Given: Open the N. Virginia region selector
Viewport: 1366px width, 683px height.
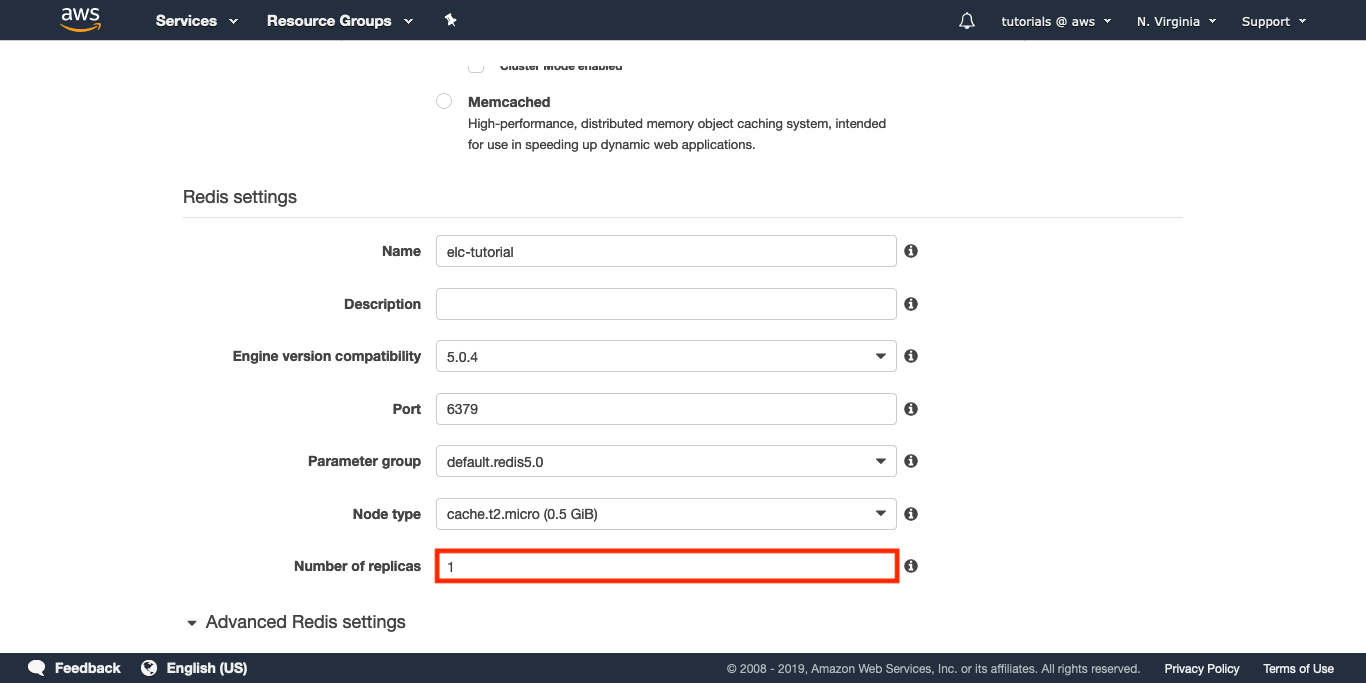Looking at the screenshot, I should pyautogui.click(x=1176, y=21).
